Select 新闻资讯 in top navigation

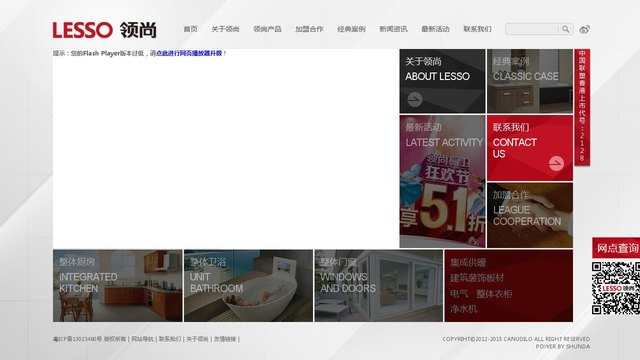[x=393, y=29]
